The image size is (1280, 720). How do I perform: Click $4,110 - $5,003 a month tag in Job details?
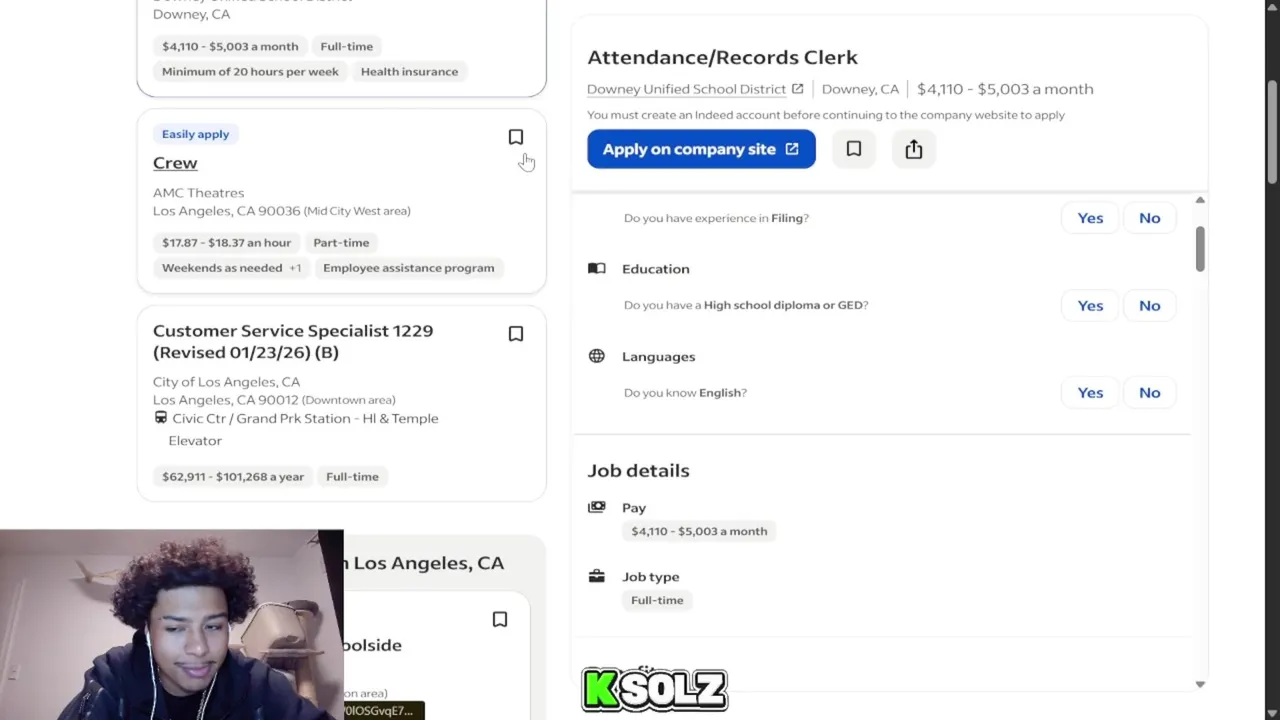[x=699, y=531]
